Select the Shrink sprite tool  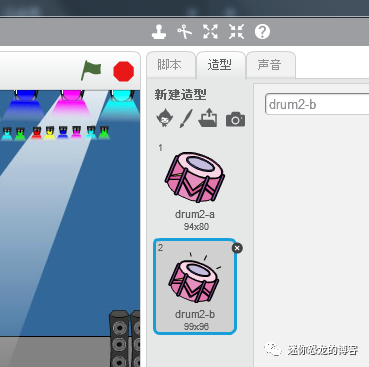[x=236, y=32]
